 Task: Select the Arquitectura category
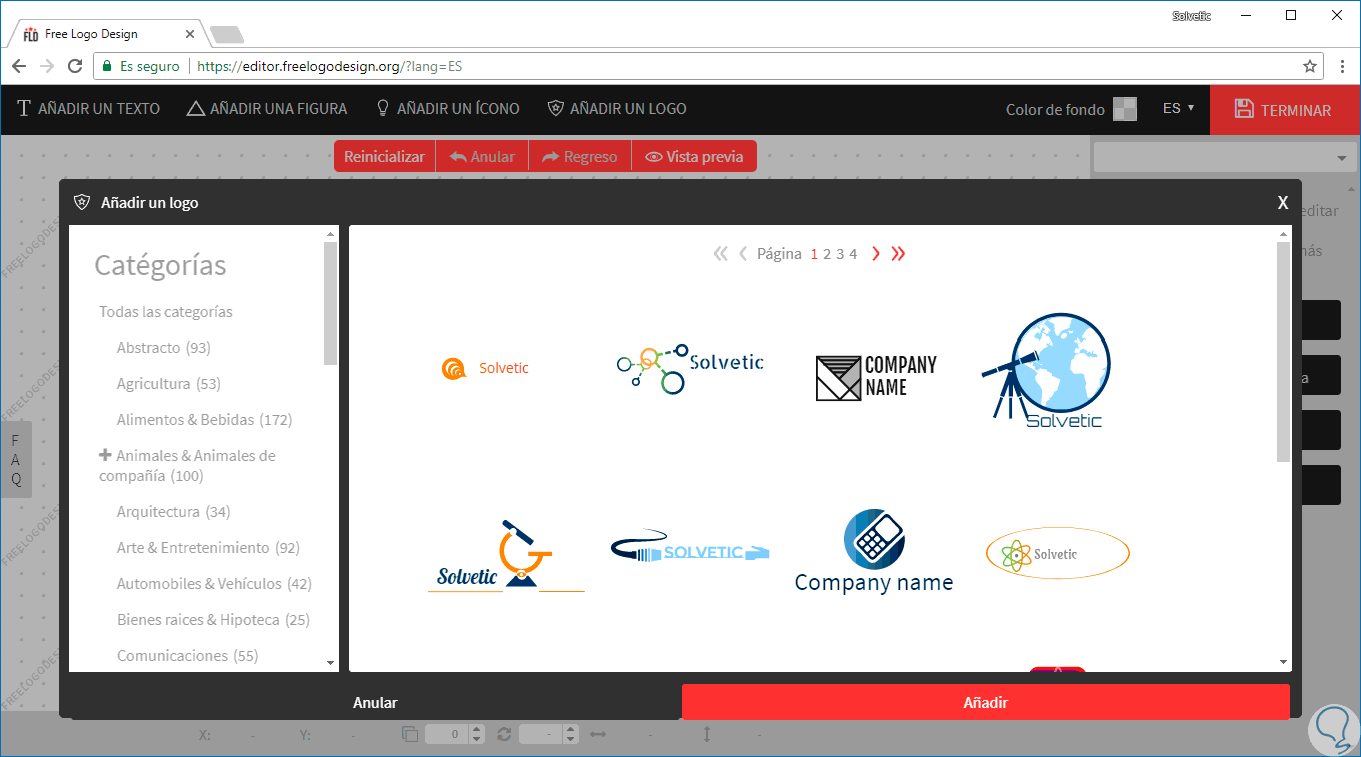click(174, 512)
